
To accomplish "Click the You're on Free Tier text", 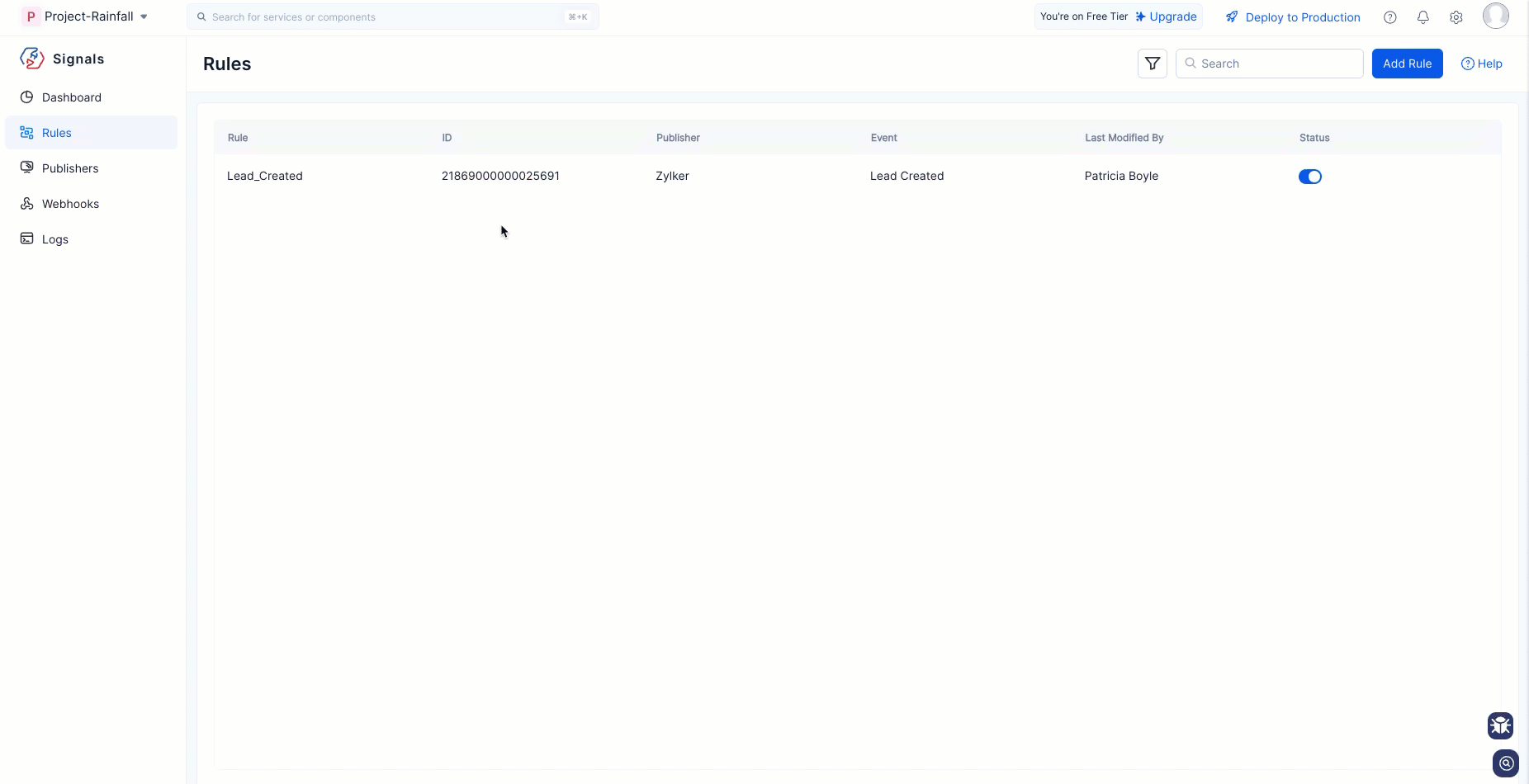I will pyautogui.click(x=1084, y=17).
